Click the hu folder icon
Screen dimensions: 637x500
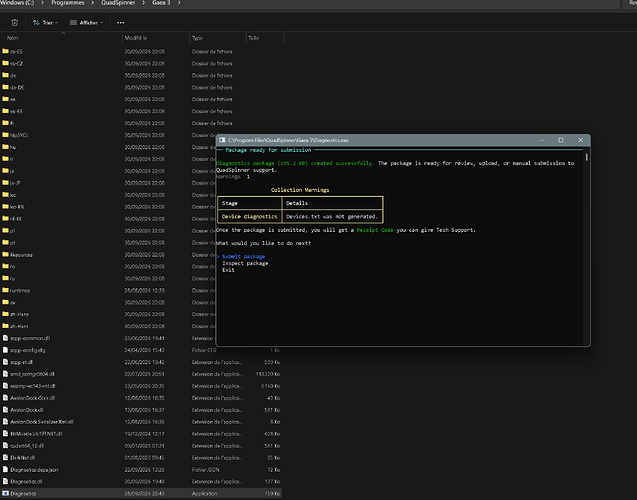(x=5, y=147)
